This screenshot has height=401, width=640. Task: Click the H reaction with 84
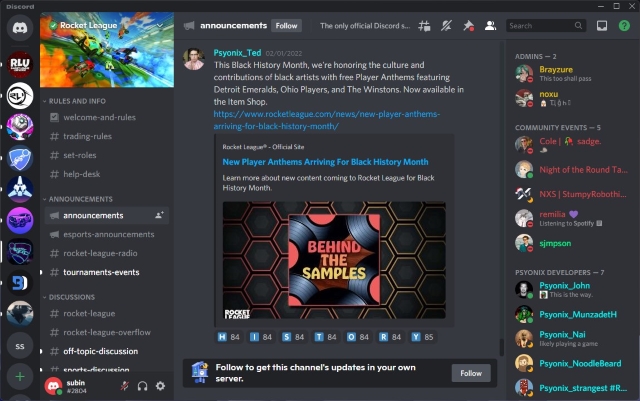(229, 337)
